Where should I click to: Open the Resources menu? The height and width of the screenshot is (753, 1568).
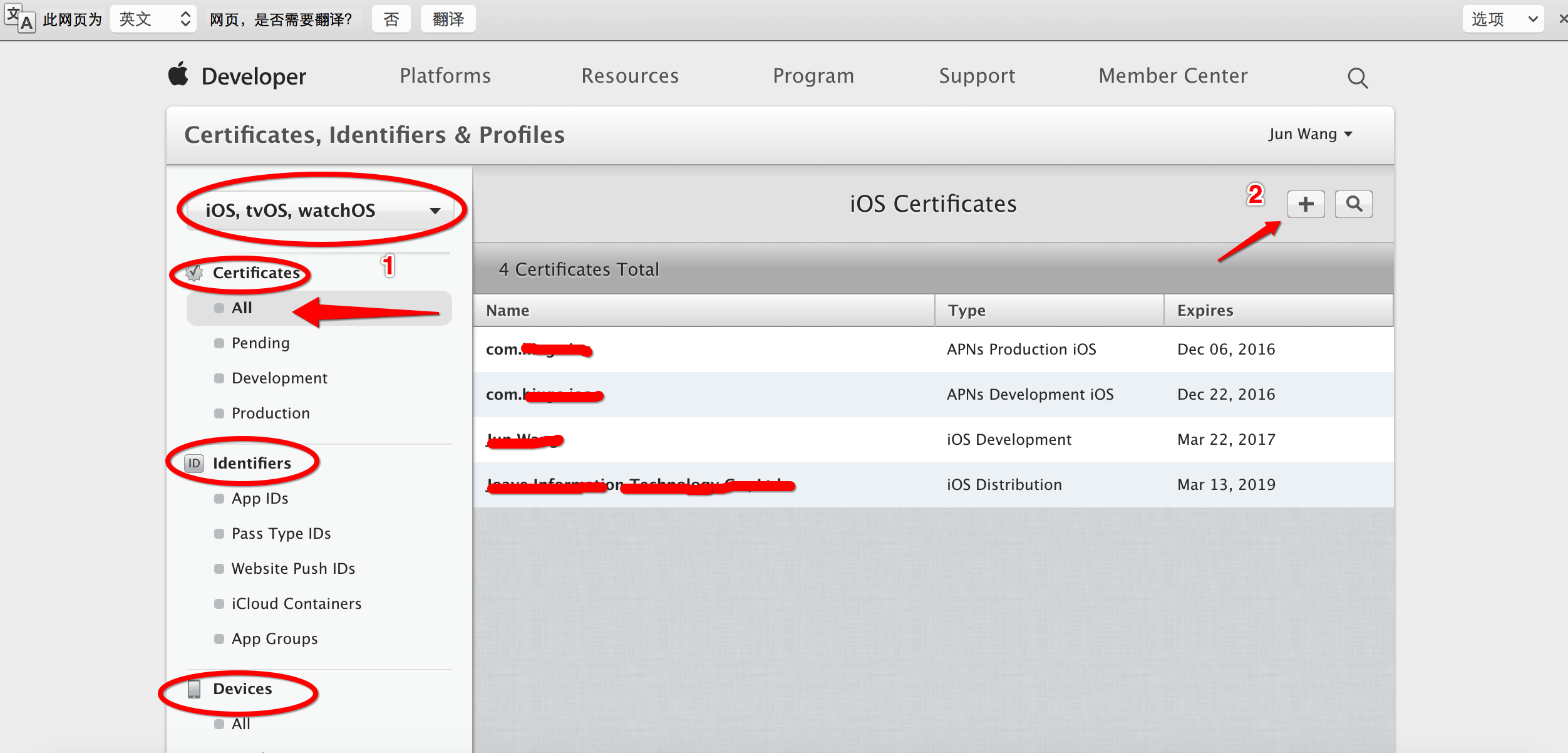[x=630, y=76]
